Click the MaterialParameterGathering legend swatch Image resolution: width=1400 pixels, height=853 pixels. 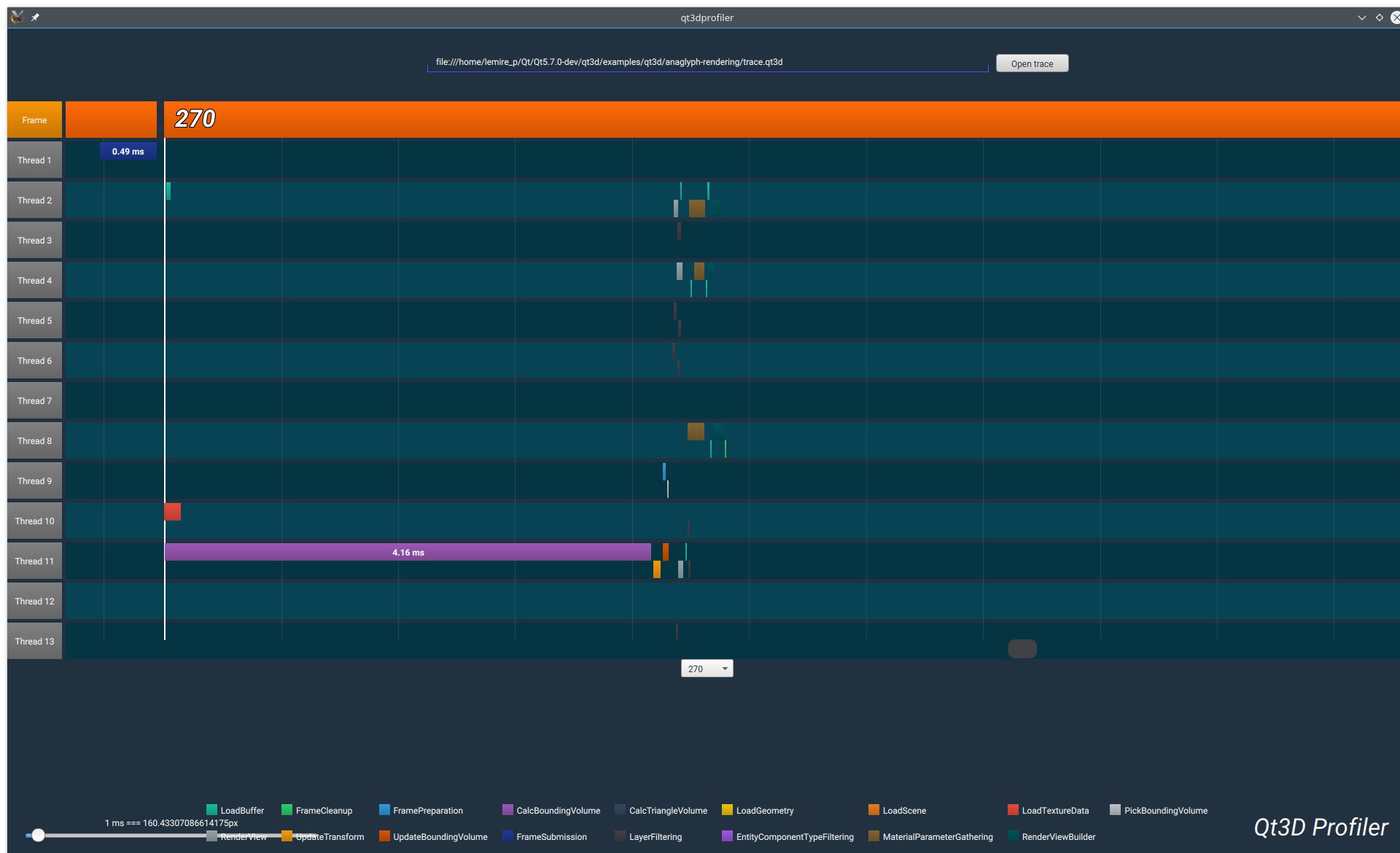(x=874, y=836)
